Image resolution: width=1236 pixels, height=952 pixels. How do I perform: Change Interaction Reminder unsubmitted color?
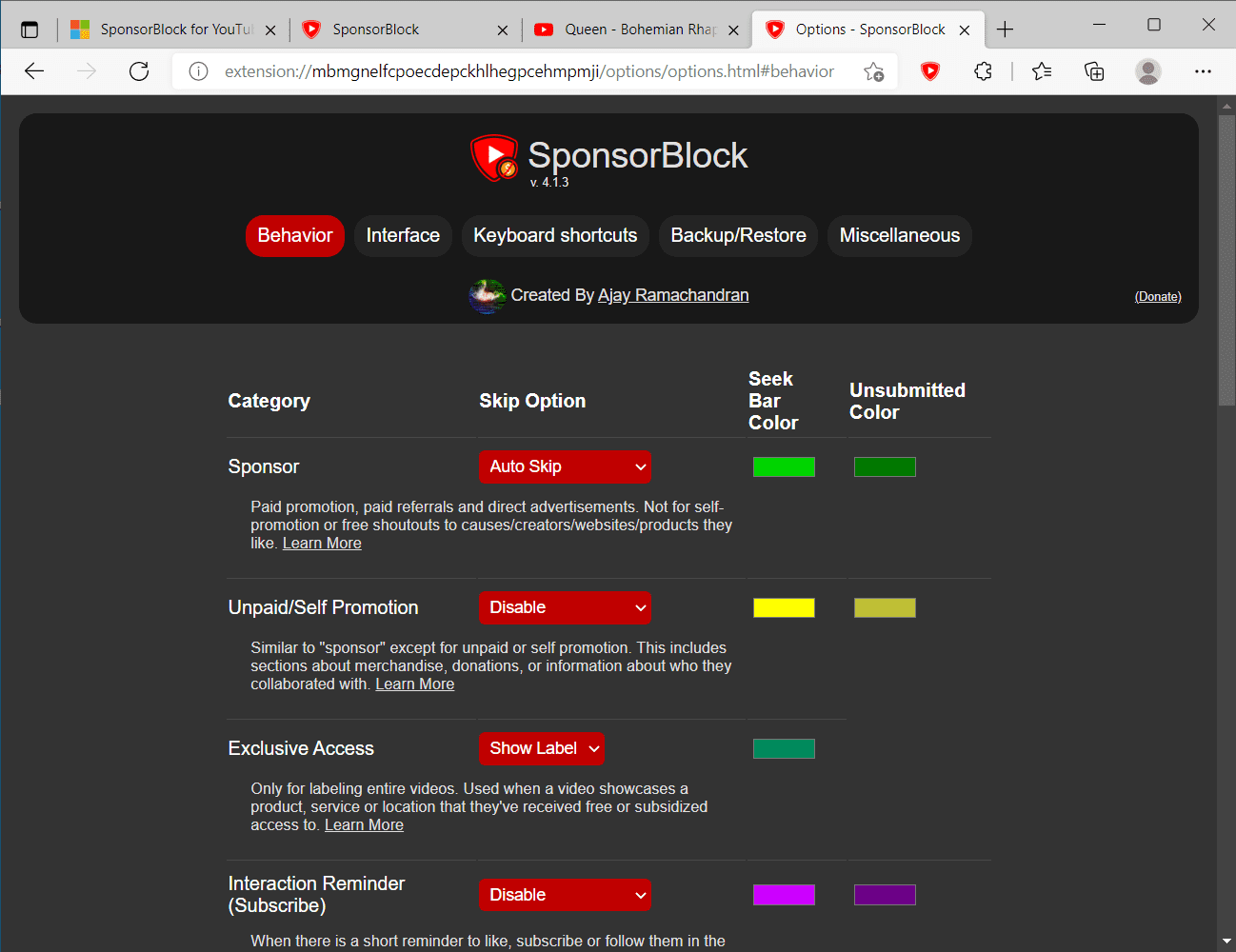point(885,895)
